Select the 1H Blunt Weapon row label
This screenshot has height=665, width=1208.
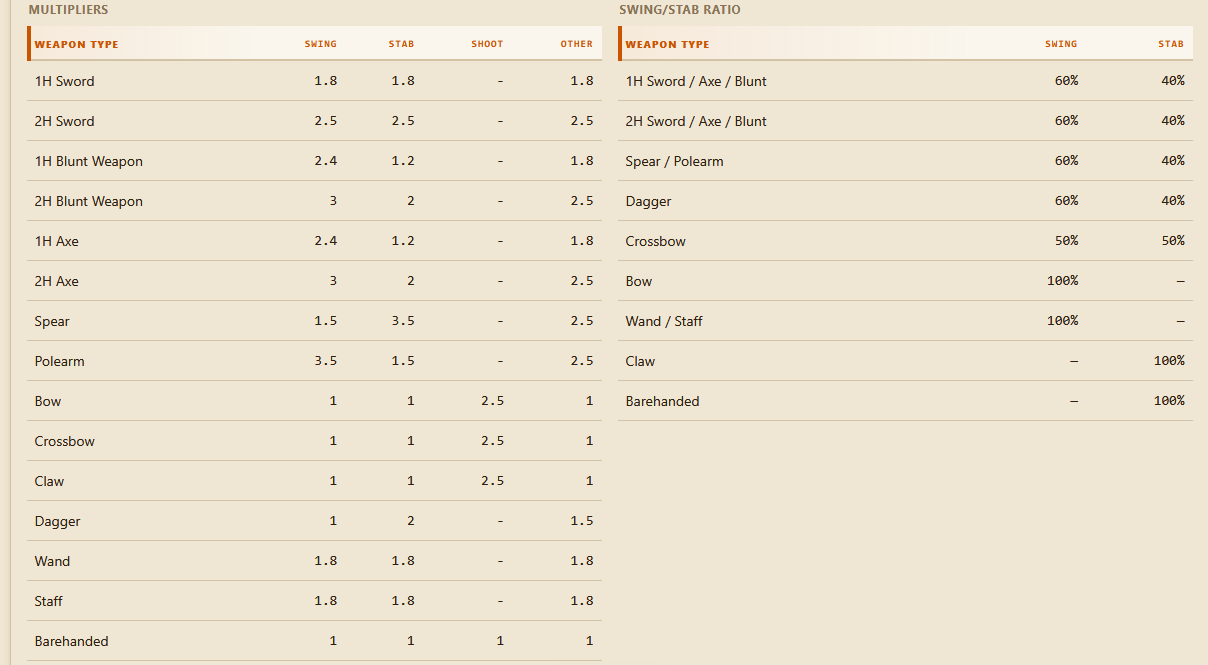point(88,161)
